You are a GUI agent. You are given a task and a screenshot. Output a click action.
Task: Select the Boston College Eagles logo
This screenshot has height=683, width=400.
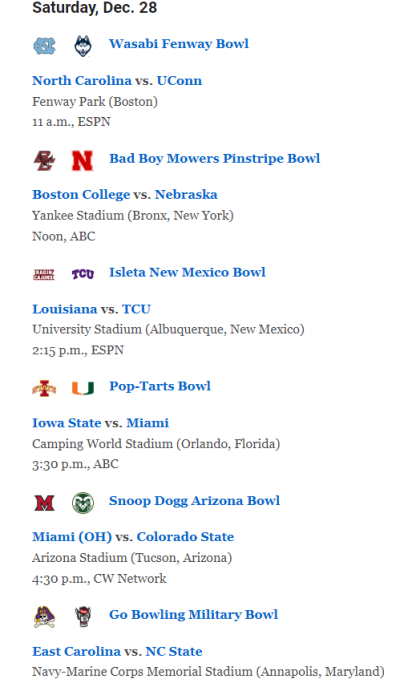pyautogui.click(x=44, y=161)
